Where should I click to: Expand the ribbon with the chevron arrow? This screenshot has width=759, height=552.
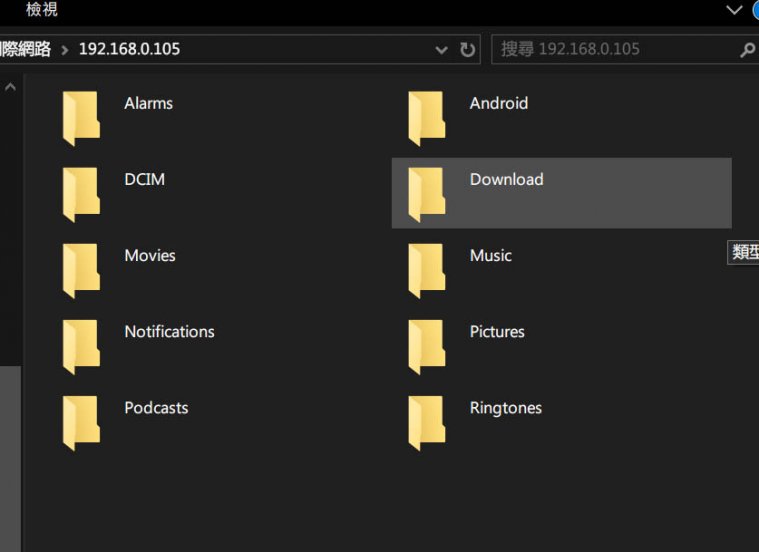tap(735, 10)
